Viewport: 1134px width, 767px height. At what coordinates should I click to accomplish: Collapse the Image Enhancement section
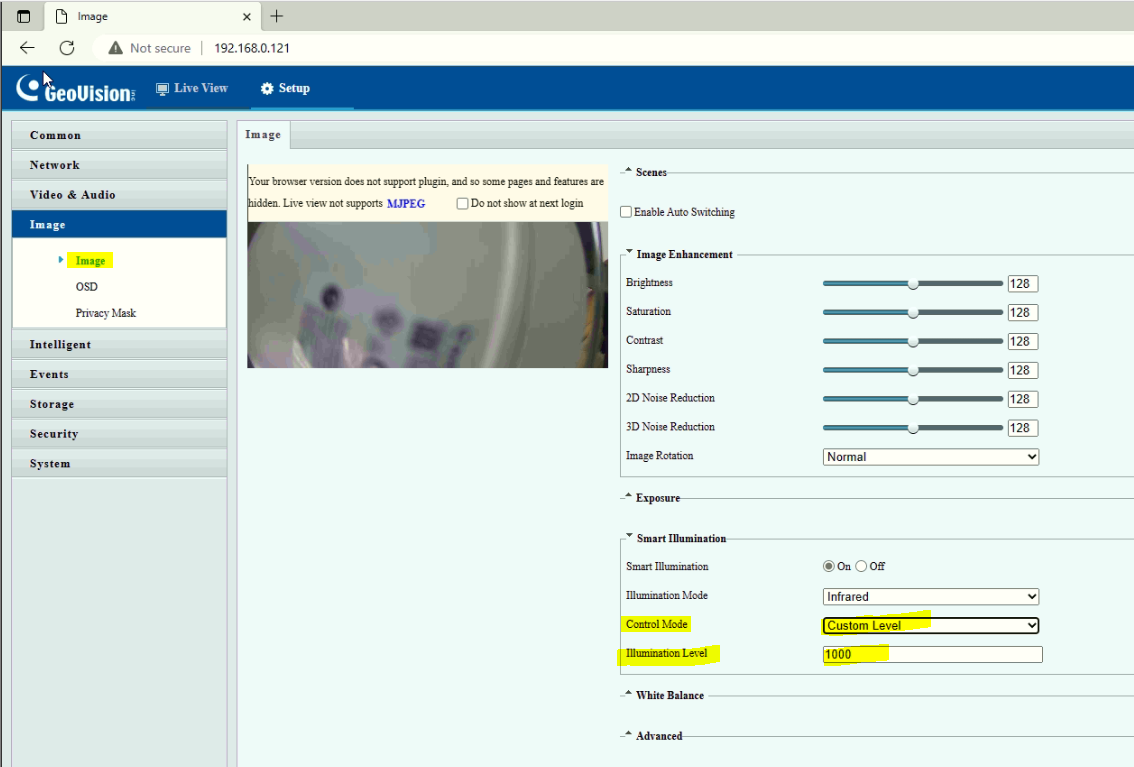(x=629, y=253)
